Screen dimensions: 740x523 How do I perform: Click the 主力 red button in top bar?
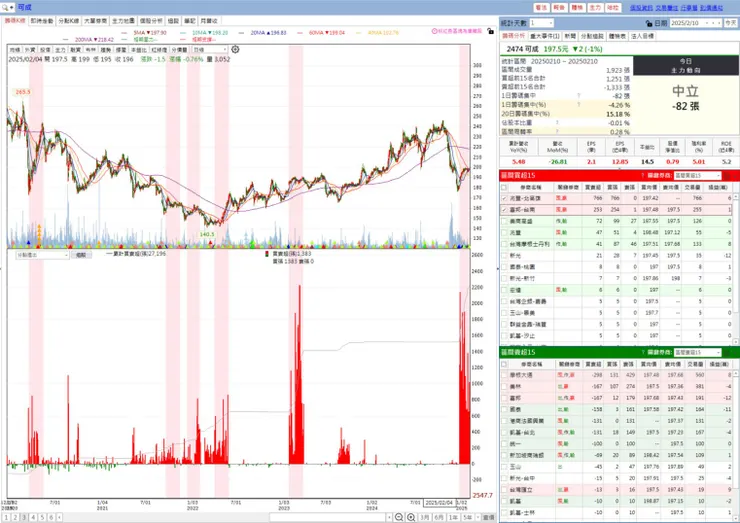pos(595,8)
